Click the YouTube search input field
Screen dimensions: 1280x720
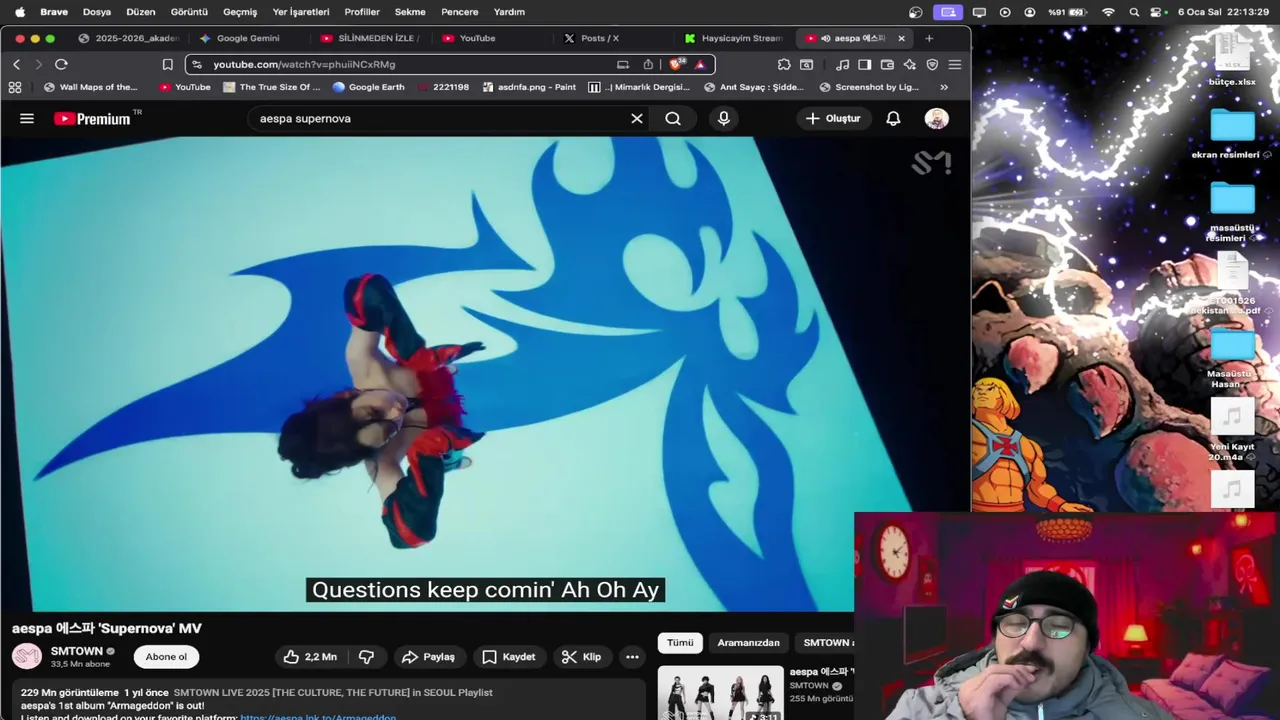(x=440, y=118)
